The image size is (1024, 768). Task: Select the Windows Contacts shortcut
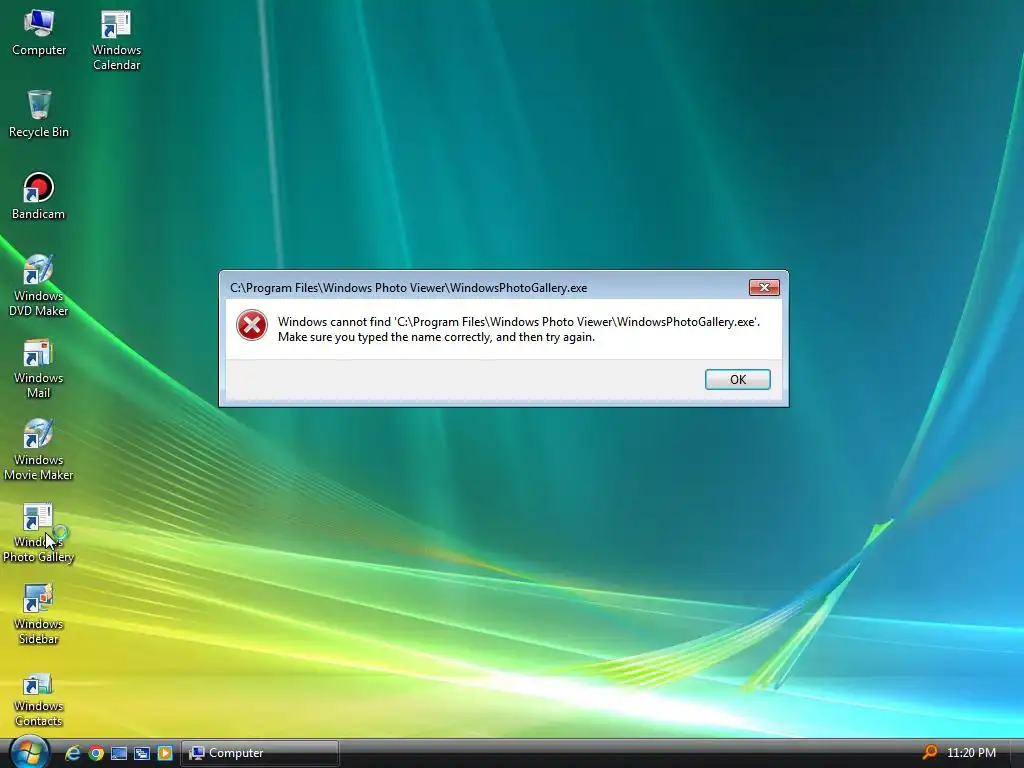39,699
